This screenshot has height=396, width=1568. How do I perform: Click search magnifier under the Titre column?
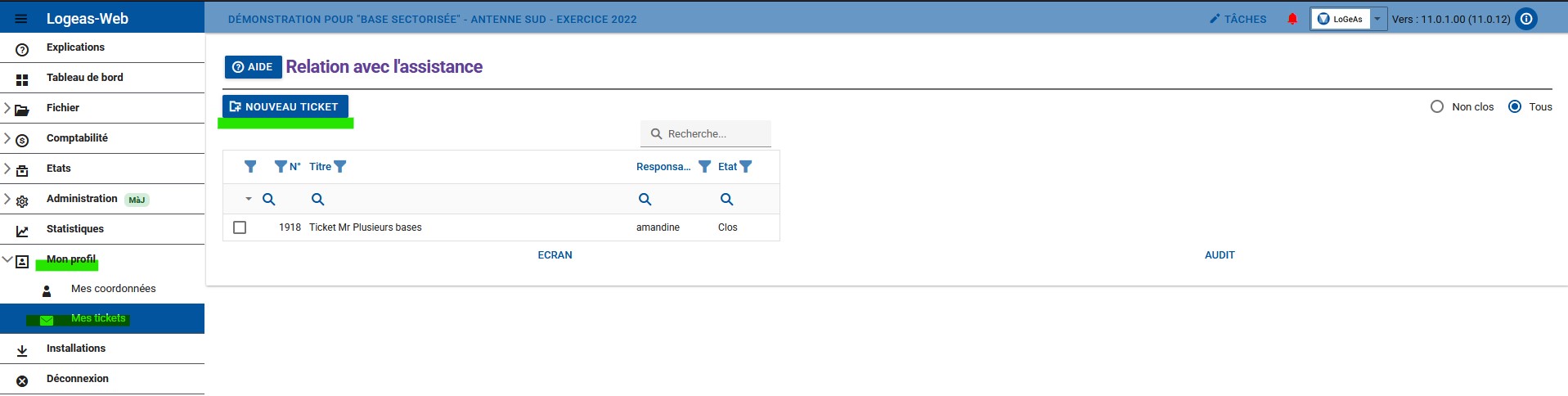click(x=318, y=200)
